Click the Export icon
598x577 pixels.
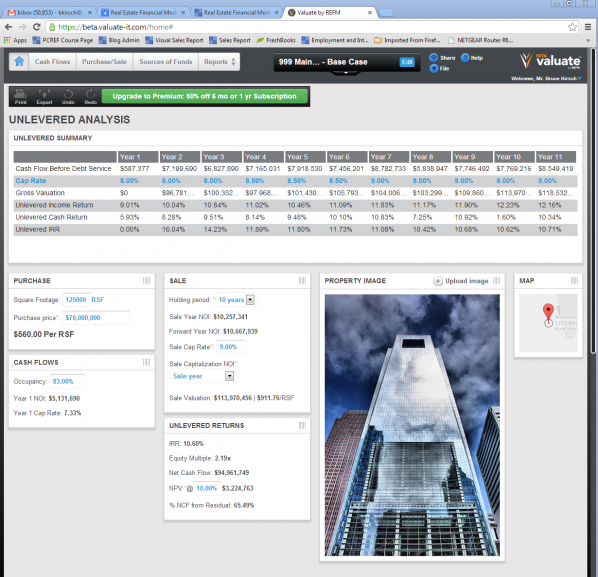pos(44,93)
